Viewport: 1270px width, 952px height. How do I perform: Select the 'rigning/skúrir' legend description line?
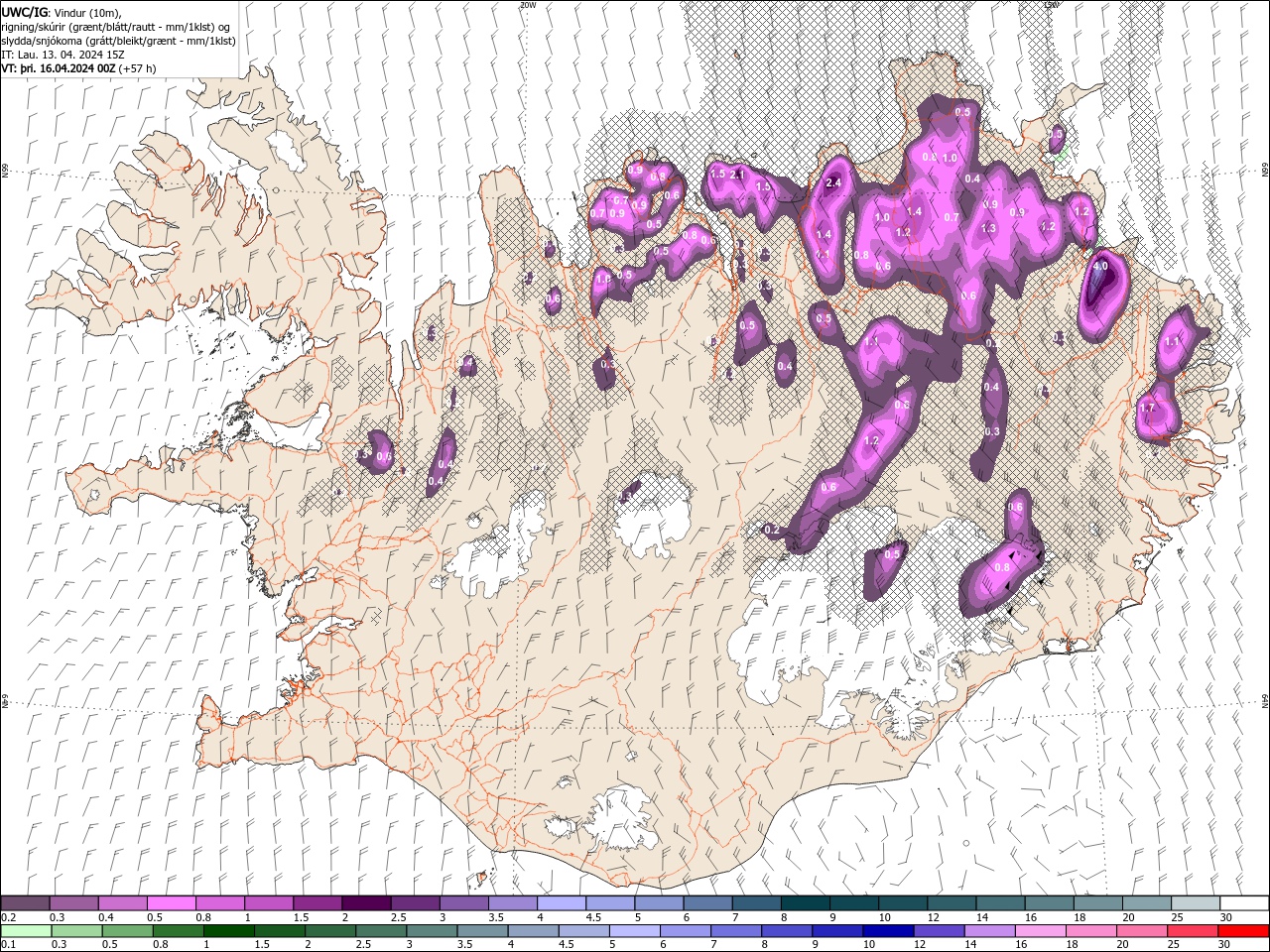point(116,26)
